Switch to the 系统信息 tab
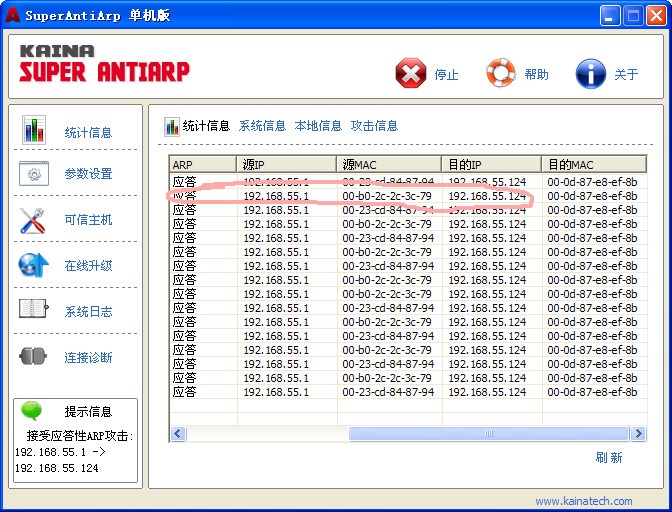 [262, 126]
